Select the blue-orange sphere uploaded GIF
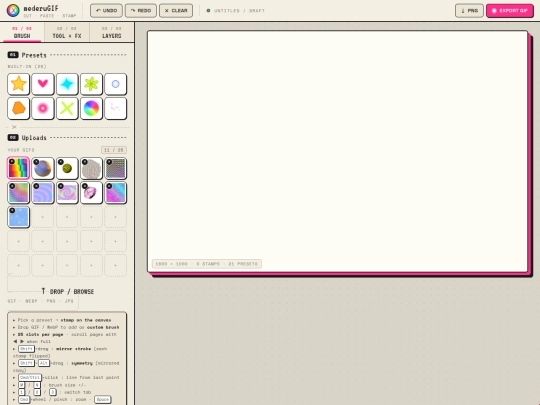This screenshot has width=540, height=405. pos(43,168)
